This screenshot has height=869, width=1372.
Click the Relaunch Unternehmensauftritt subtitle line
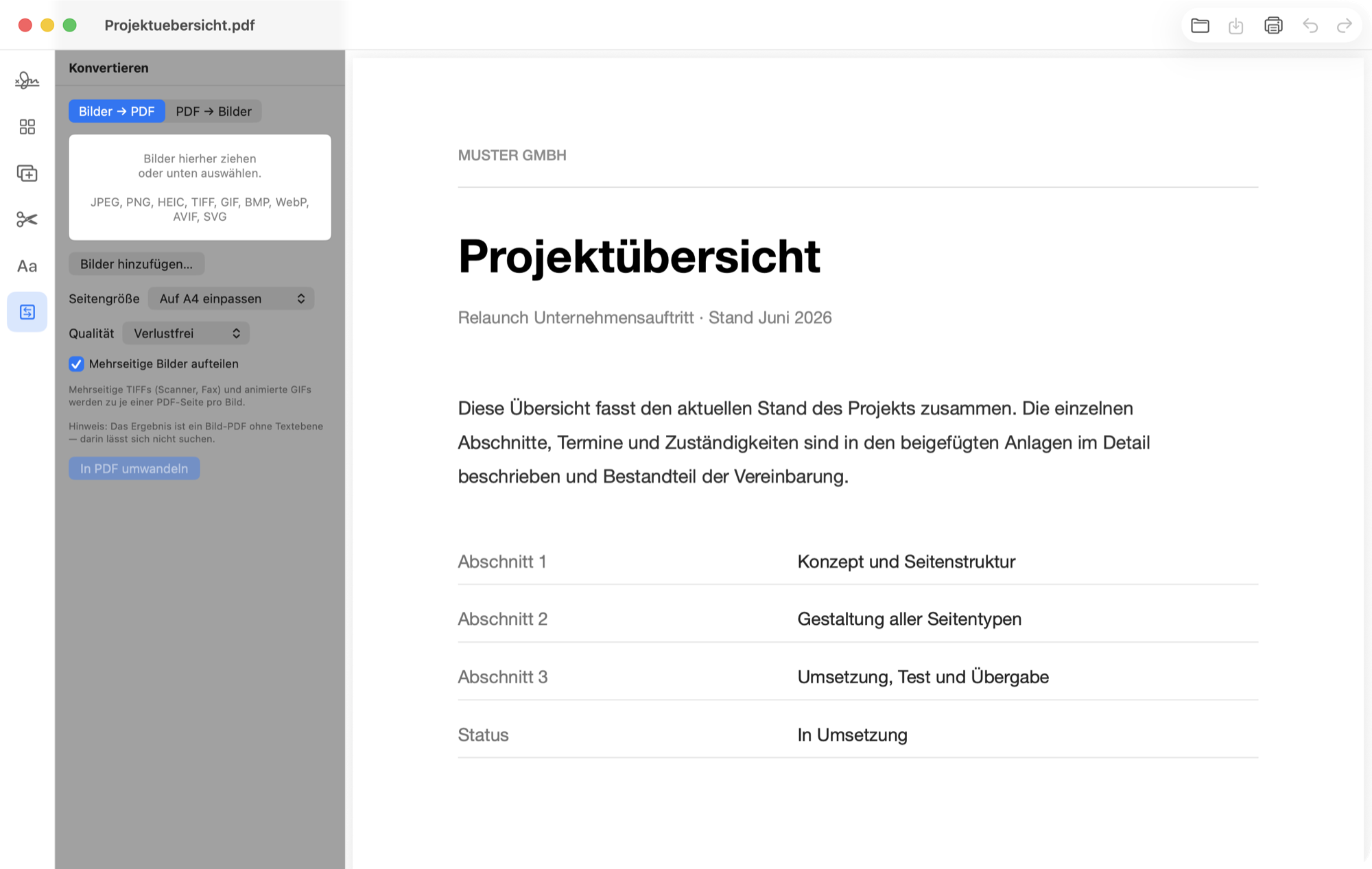[644, 318]
